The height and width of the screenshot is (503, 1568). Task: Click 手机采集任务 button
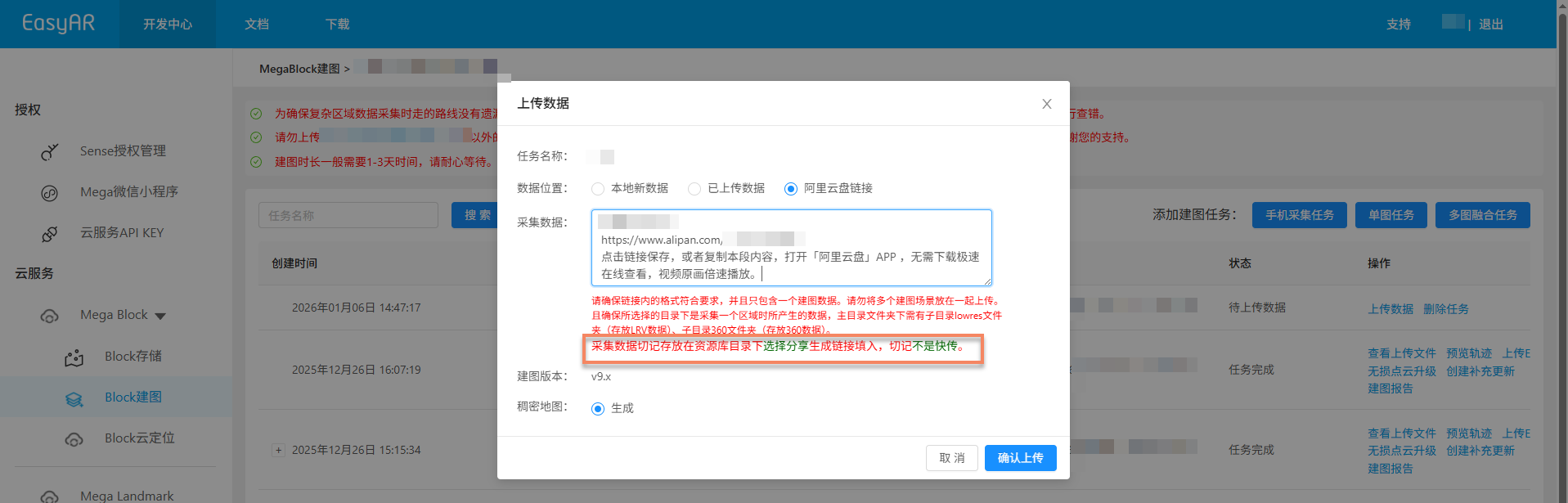(x=1300, y=215)
